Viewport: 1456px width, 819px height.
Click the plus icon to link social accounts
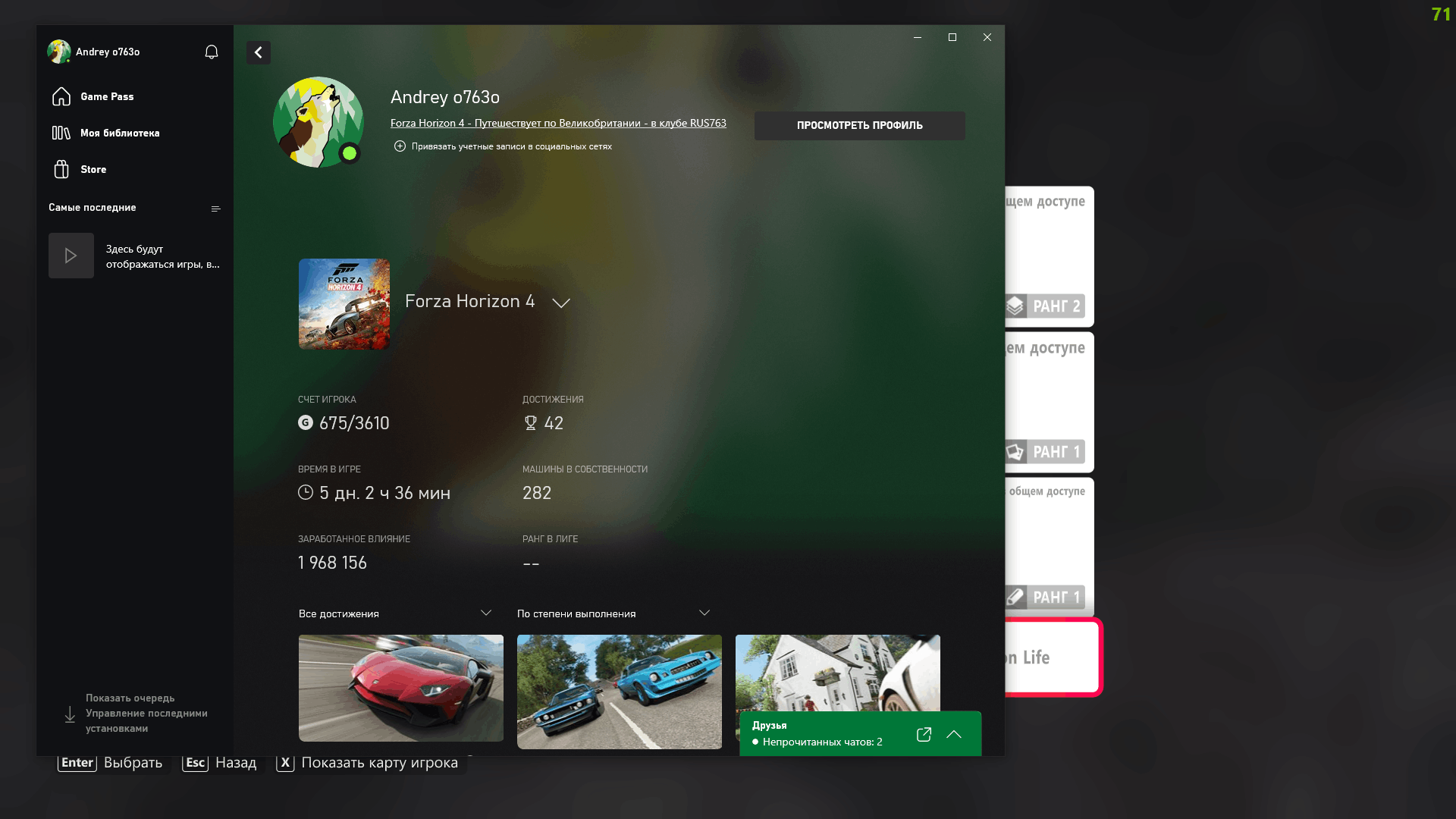click(x=400, y=146)
